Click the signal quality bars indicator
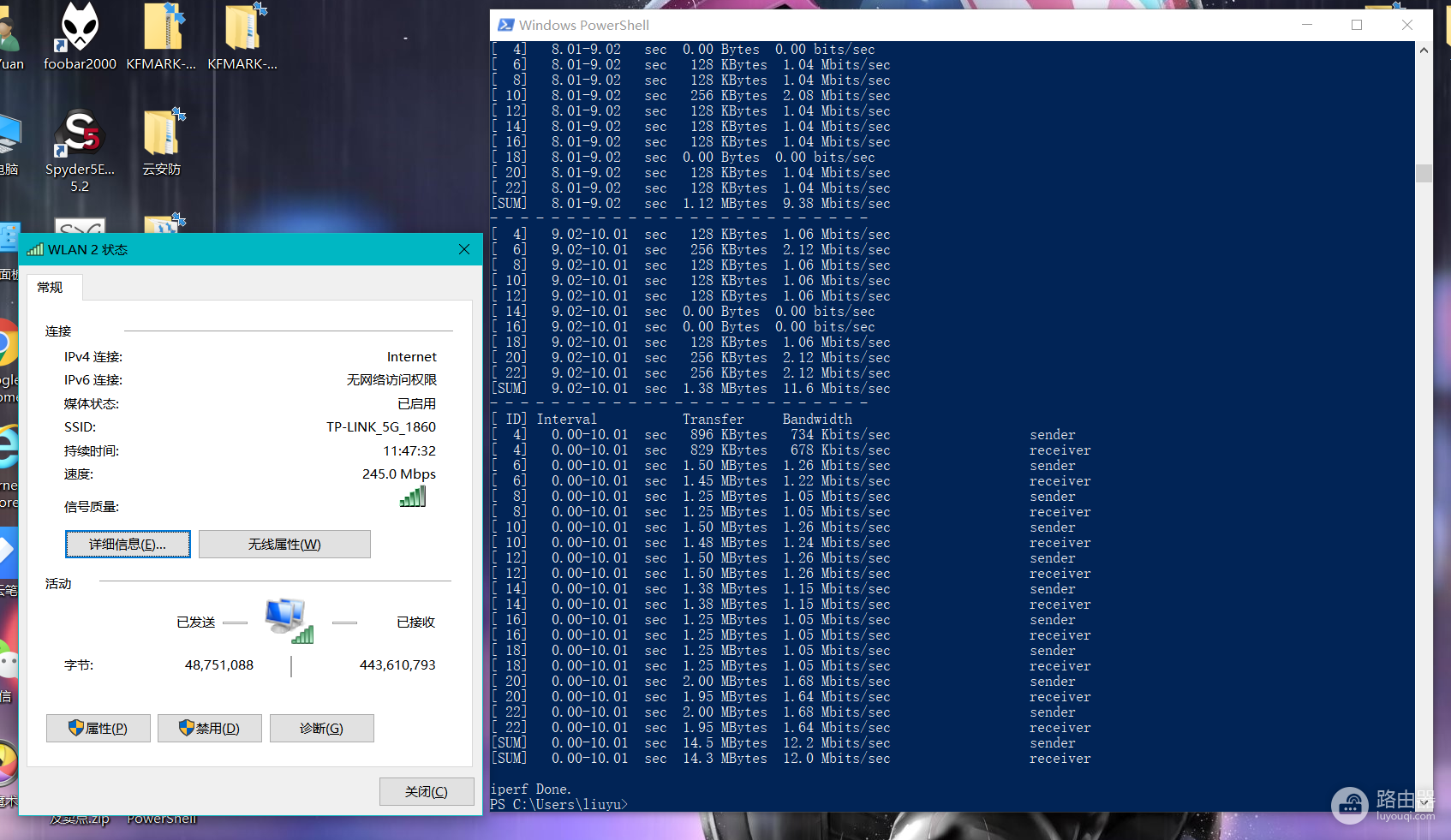The height and width of the screenshot is (840, 1451). 413,497
